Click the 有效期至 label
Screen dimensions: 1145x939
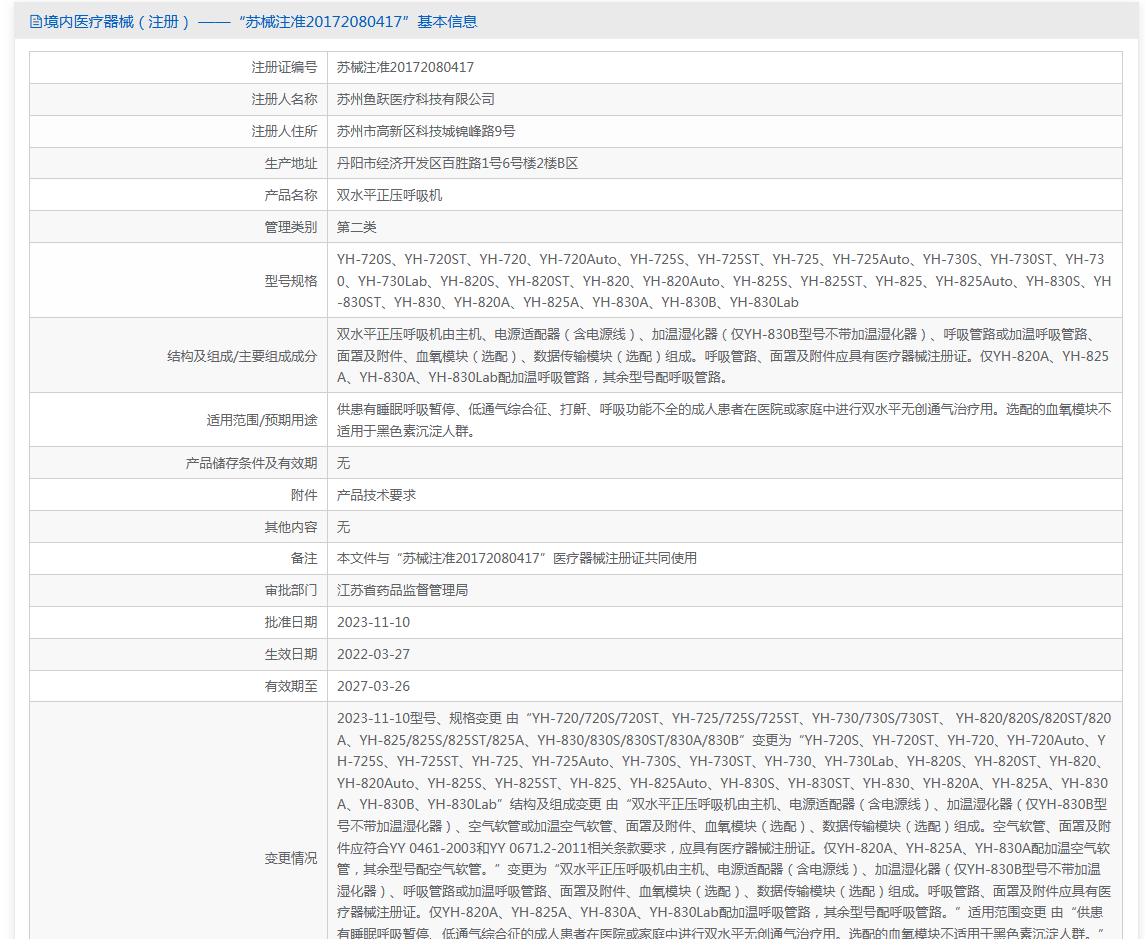point(291,686)
